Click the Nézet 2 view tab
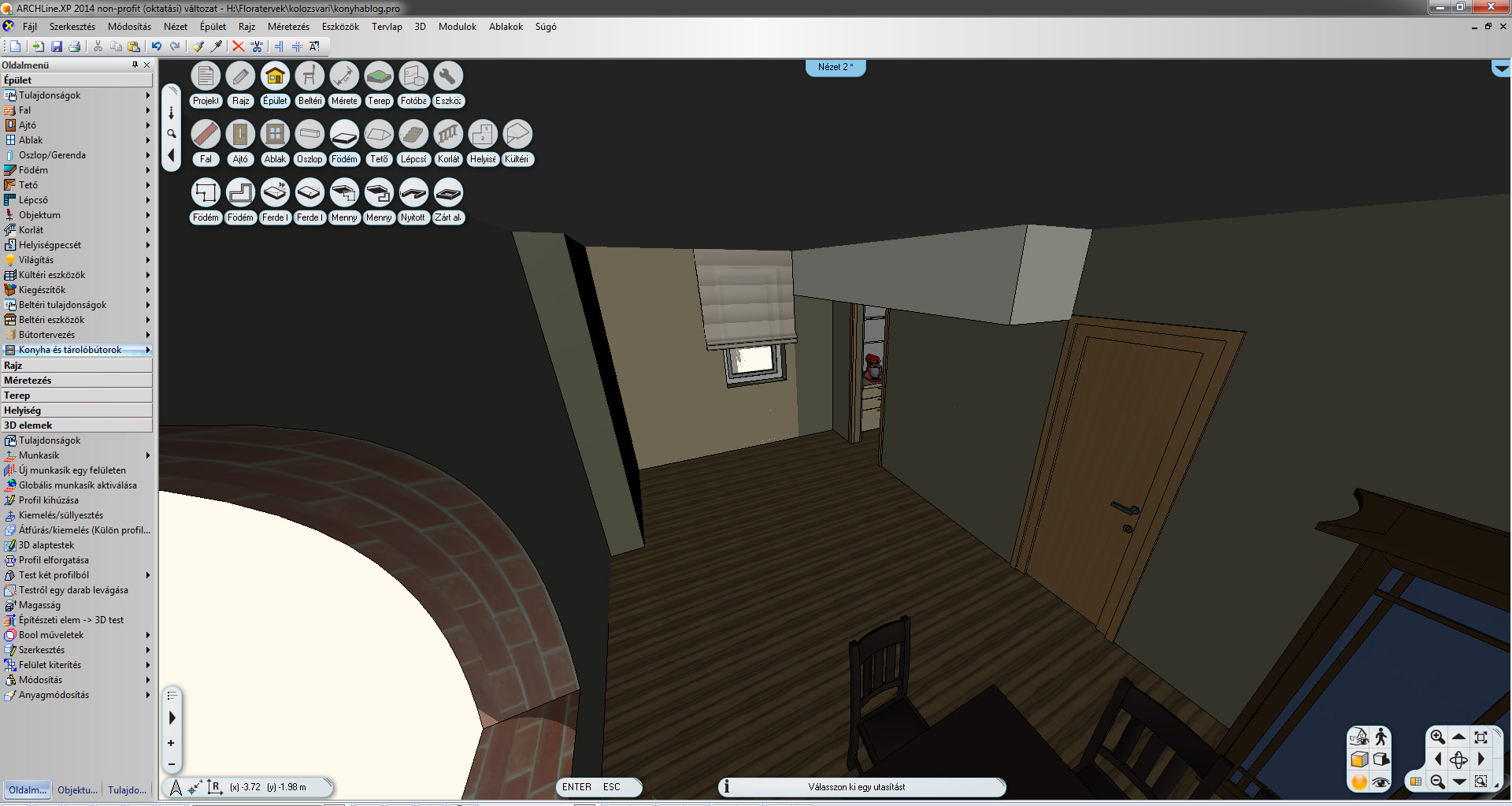The width and height of the screenshot is (1512, 806). [x=835, y=67]
